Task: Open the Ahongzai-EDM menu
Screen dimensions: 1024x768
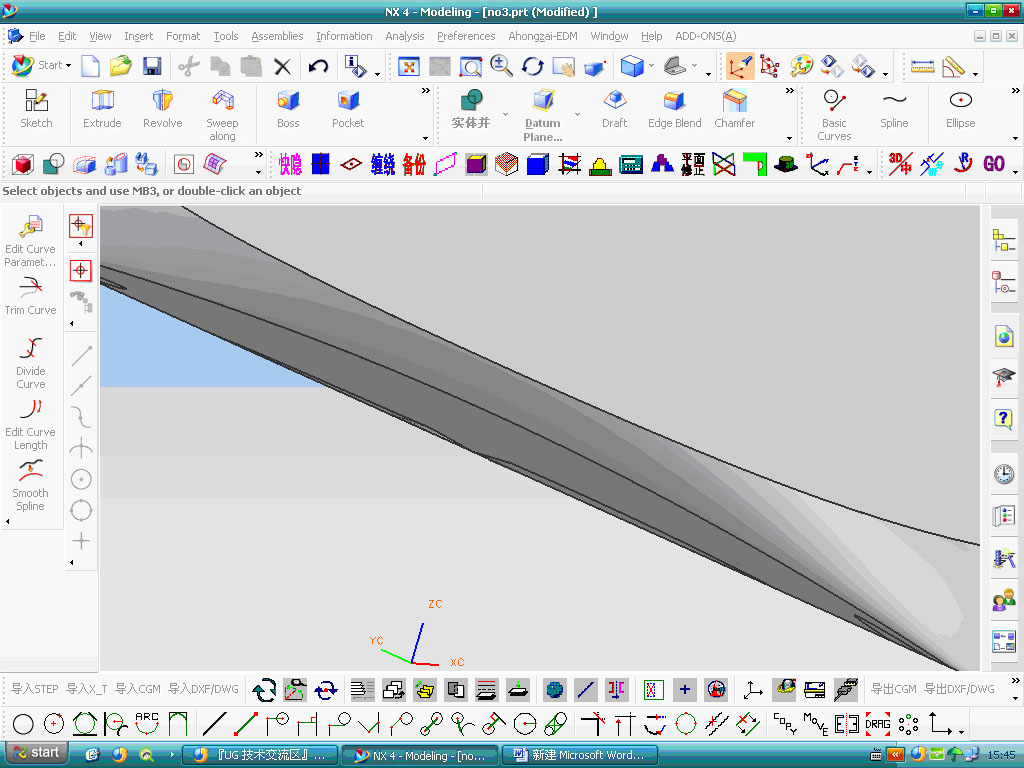Action: (543, 36)
